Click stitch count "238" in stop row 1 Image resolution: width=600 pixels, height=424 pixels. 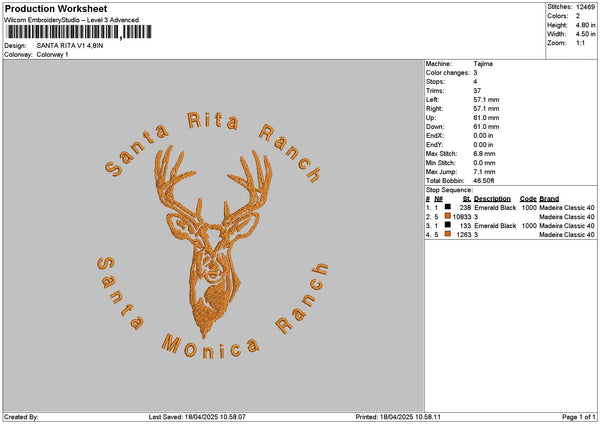tap(465, 208)
